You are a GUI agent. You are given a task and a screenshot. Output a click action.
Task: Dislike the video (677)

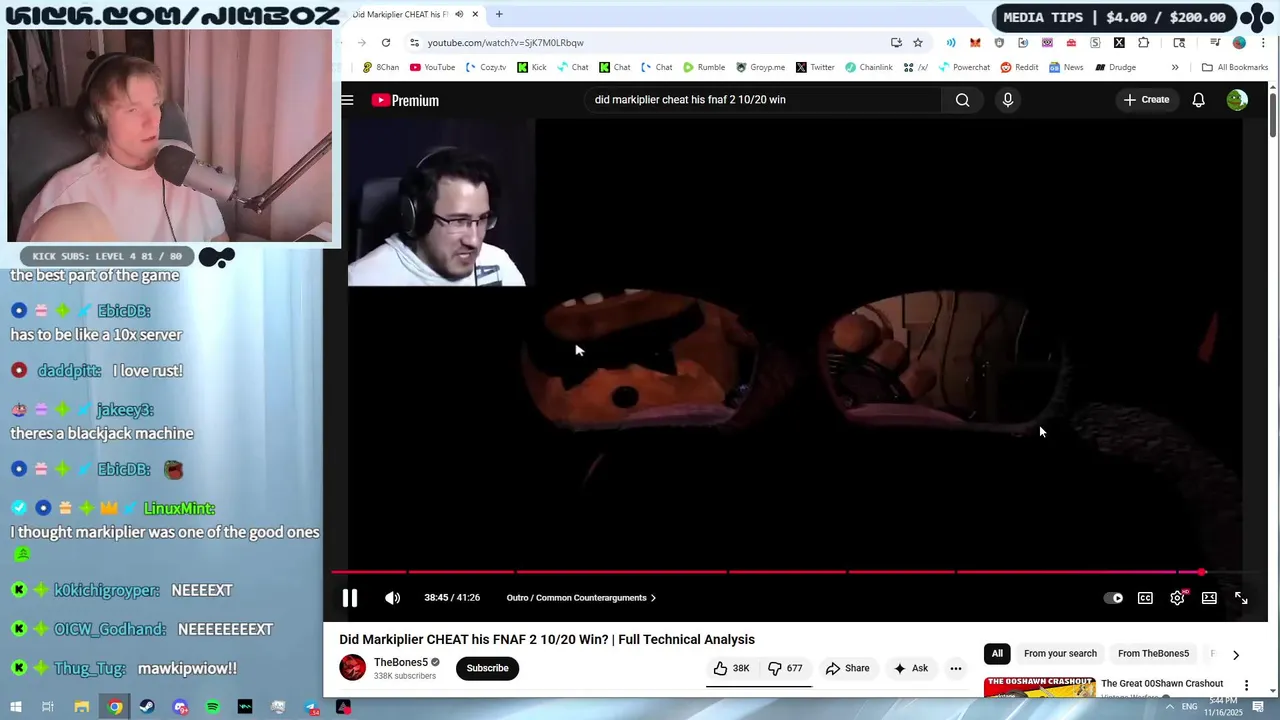point(785,668)
